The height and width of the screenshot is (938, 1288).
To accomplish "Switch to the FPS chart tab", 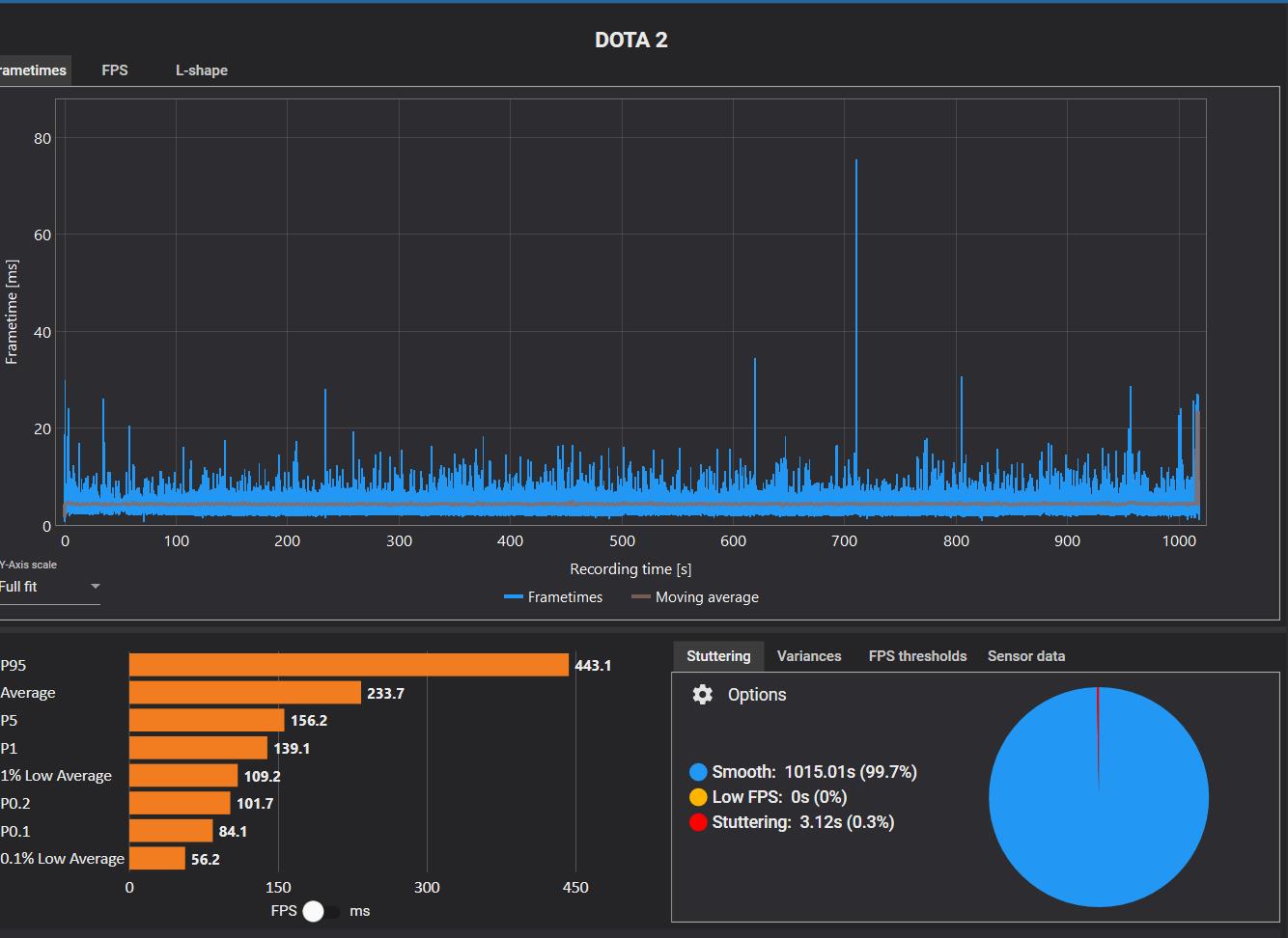I will pyautogui.click(x=115, y=70).
